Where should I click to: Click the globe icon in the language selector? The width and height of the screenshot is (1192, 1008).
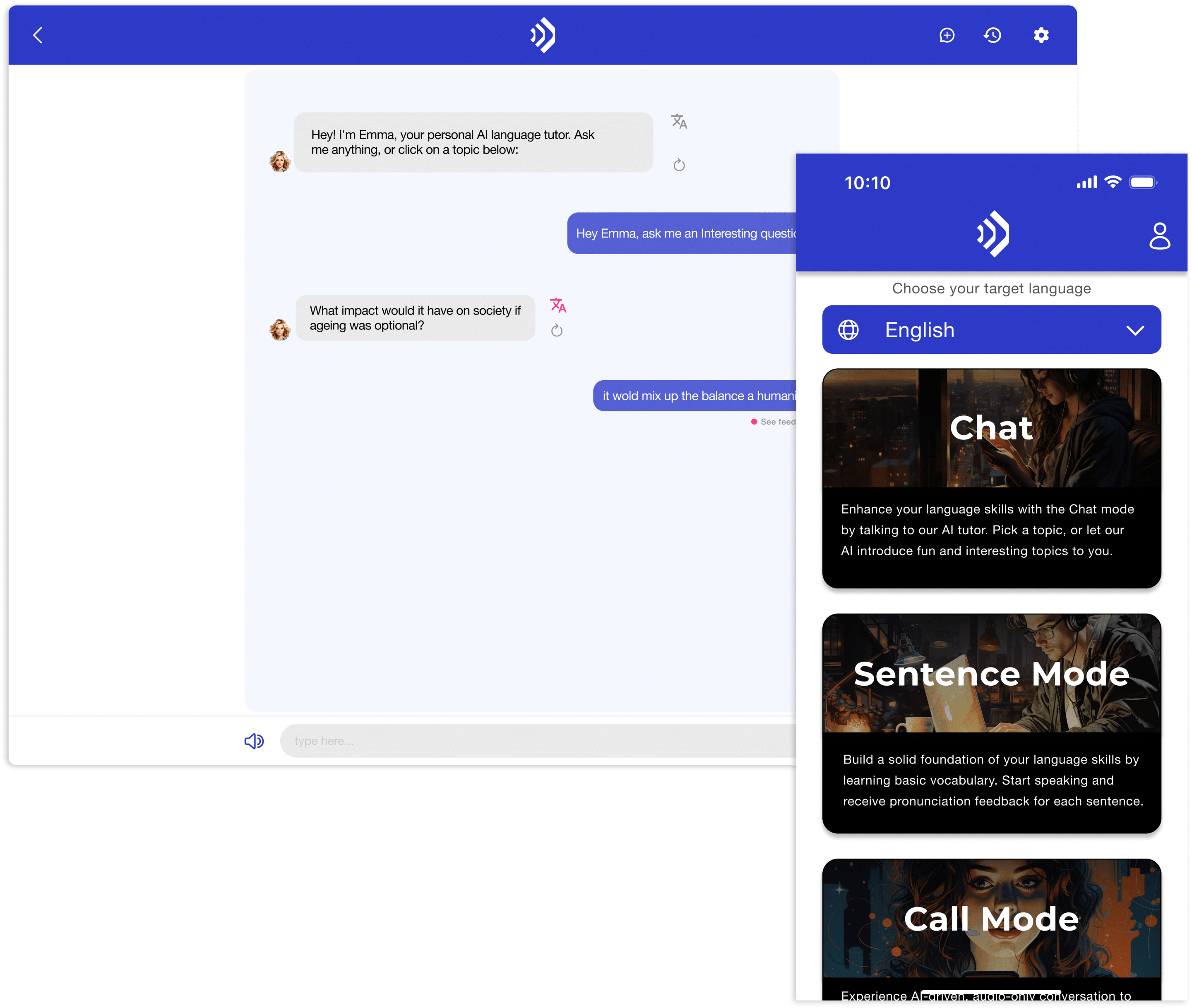[848, 330]
